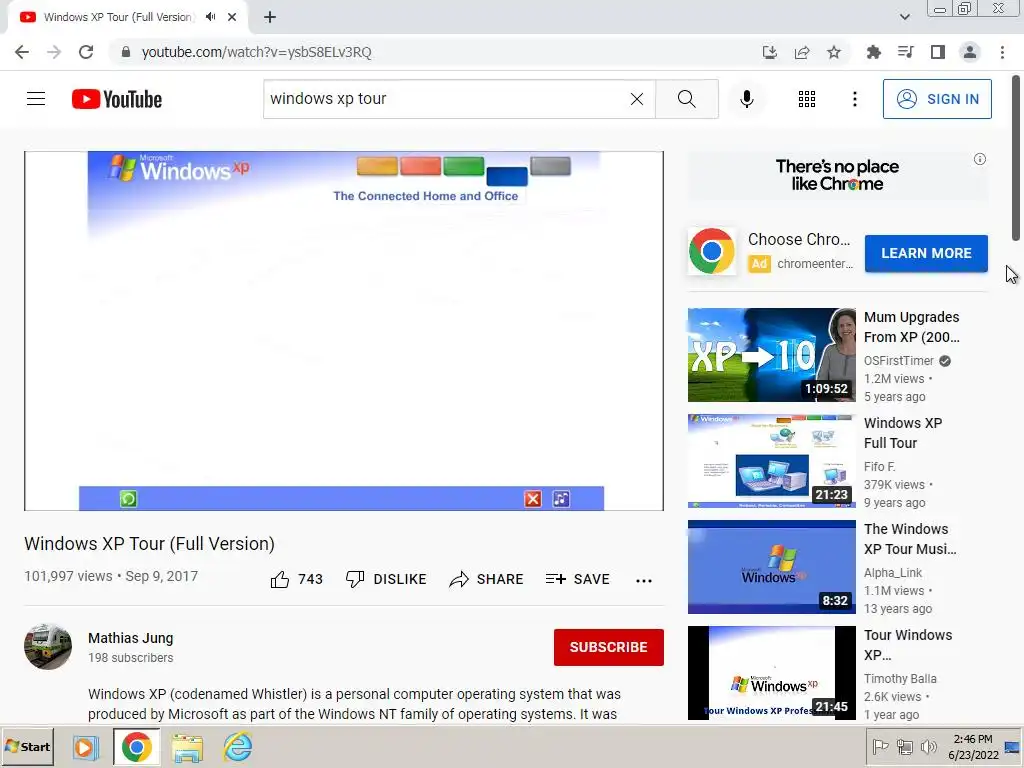Bookmark this tab with the star icon
This screenshot has height=768, width=1024.
[x=834, y=52]
